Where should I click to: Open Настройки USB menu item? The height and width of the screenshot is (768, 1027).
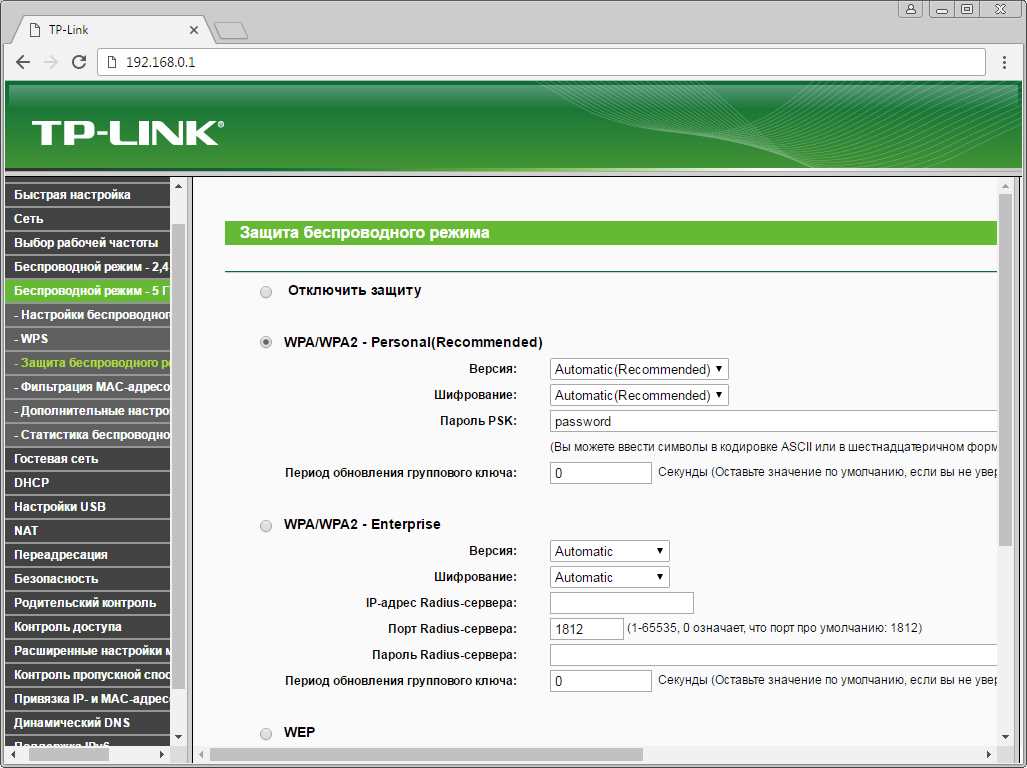click(x=87, y=507)
